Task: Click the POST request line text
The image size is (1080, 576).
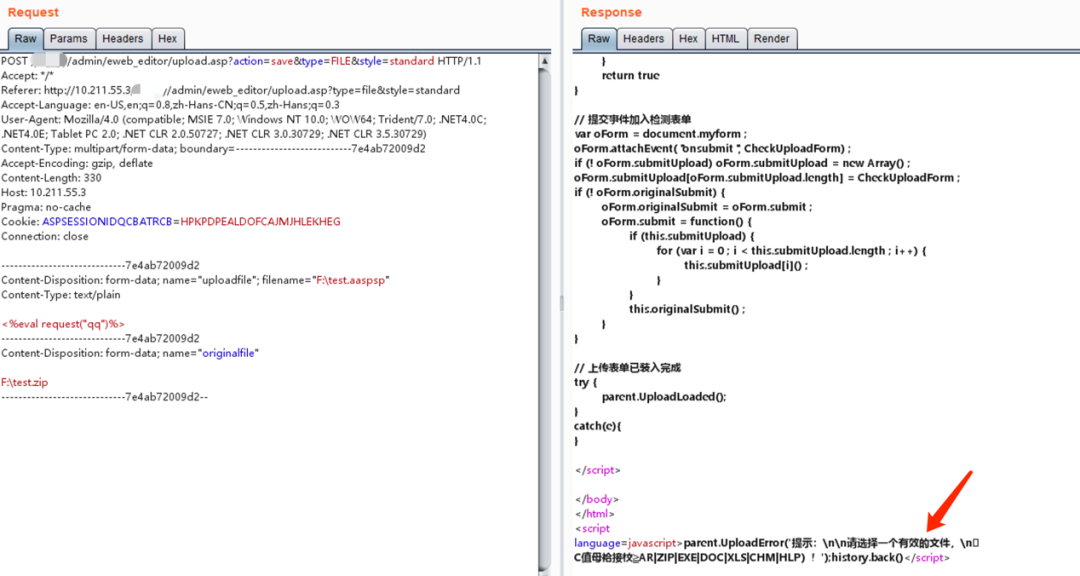Action: click(x=241, y=61)
